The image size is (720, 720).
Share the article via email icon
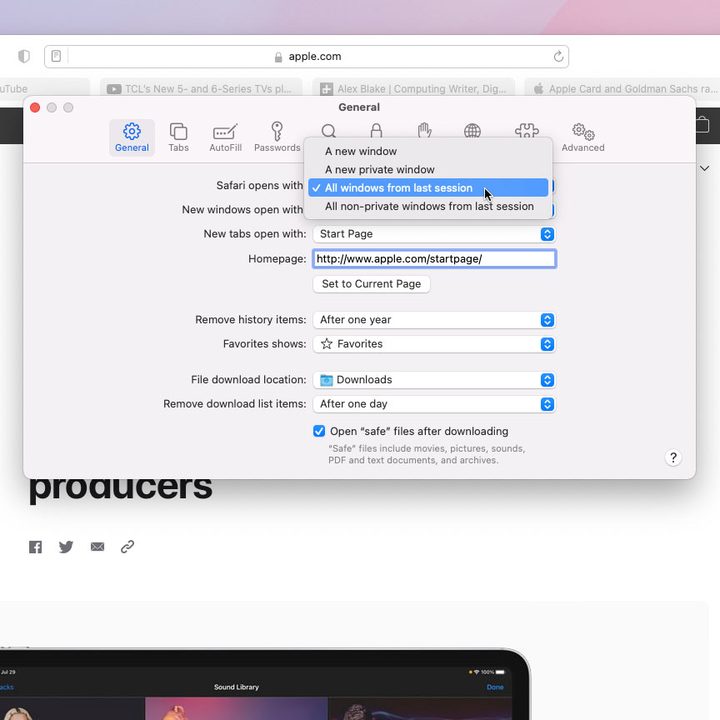pos(97,547)
